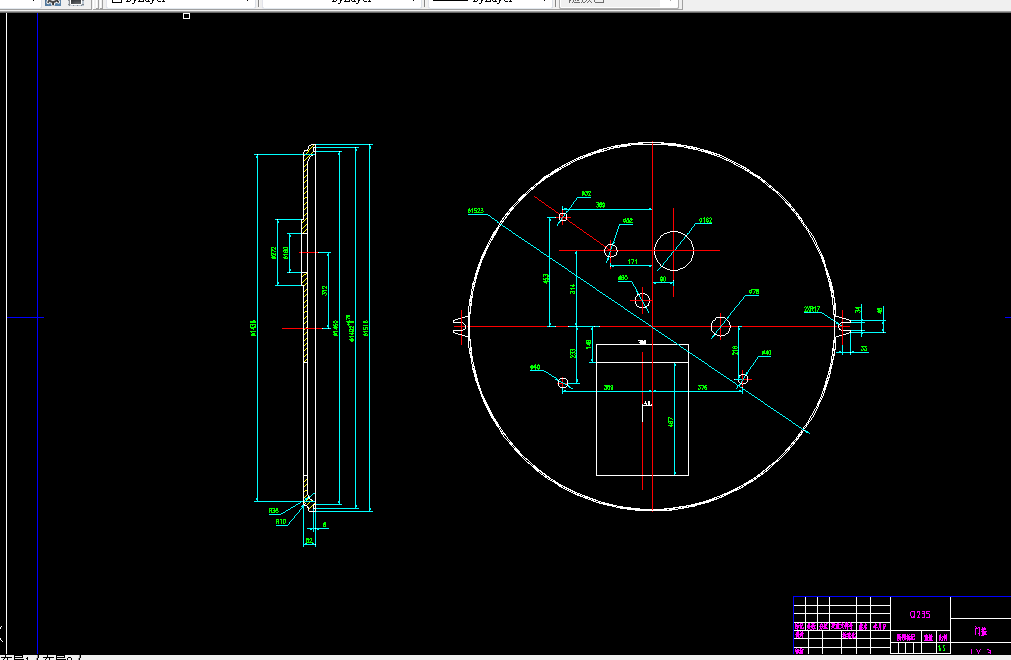Image resolution: width=1011 pixels, height=660 pixels.
Task: Click the 393 horizontal dimension text
Action: tap(608, 388)
